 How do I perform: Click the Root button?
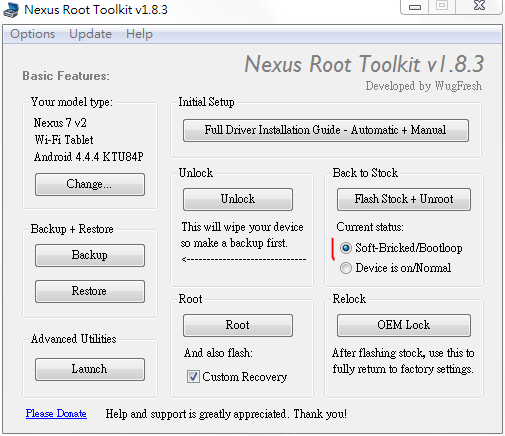click(238, 325)
